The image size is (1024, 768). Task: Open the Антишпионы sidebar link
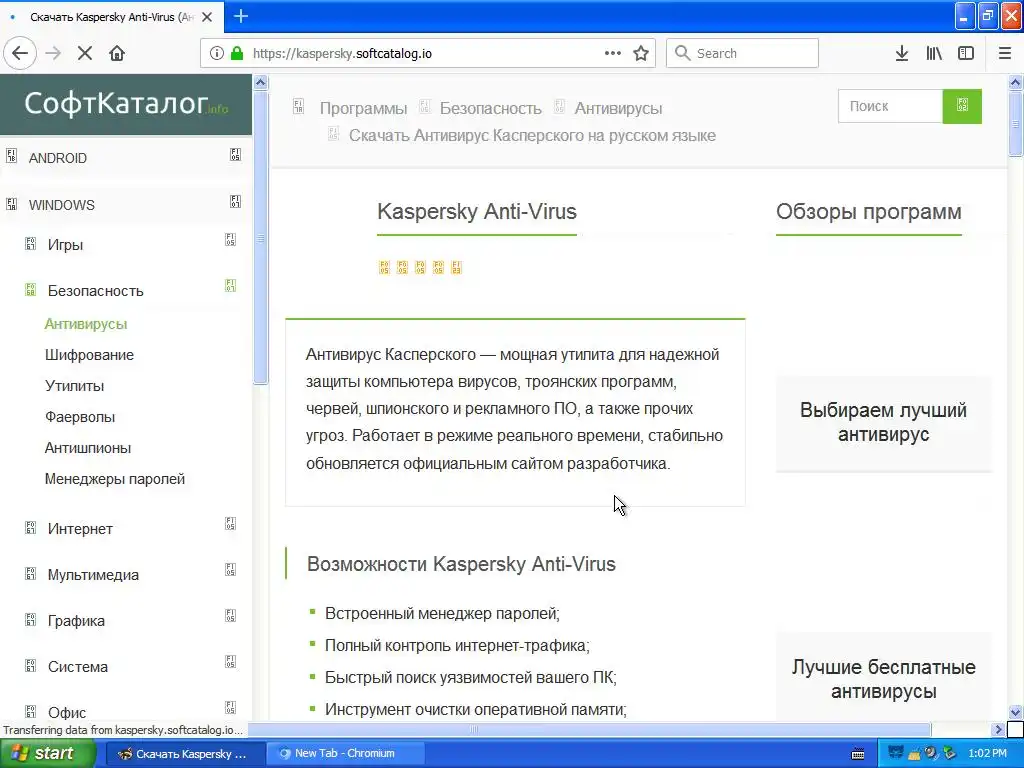click(88, 448)
